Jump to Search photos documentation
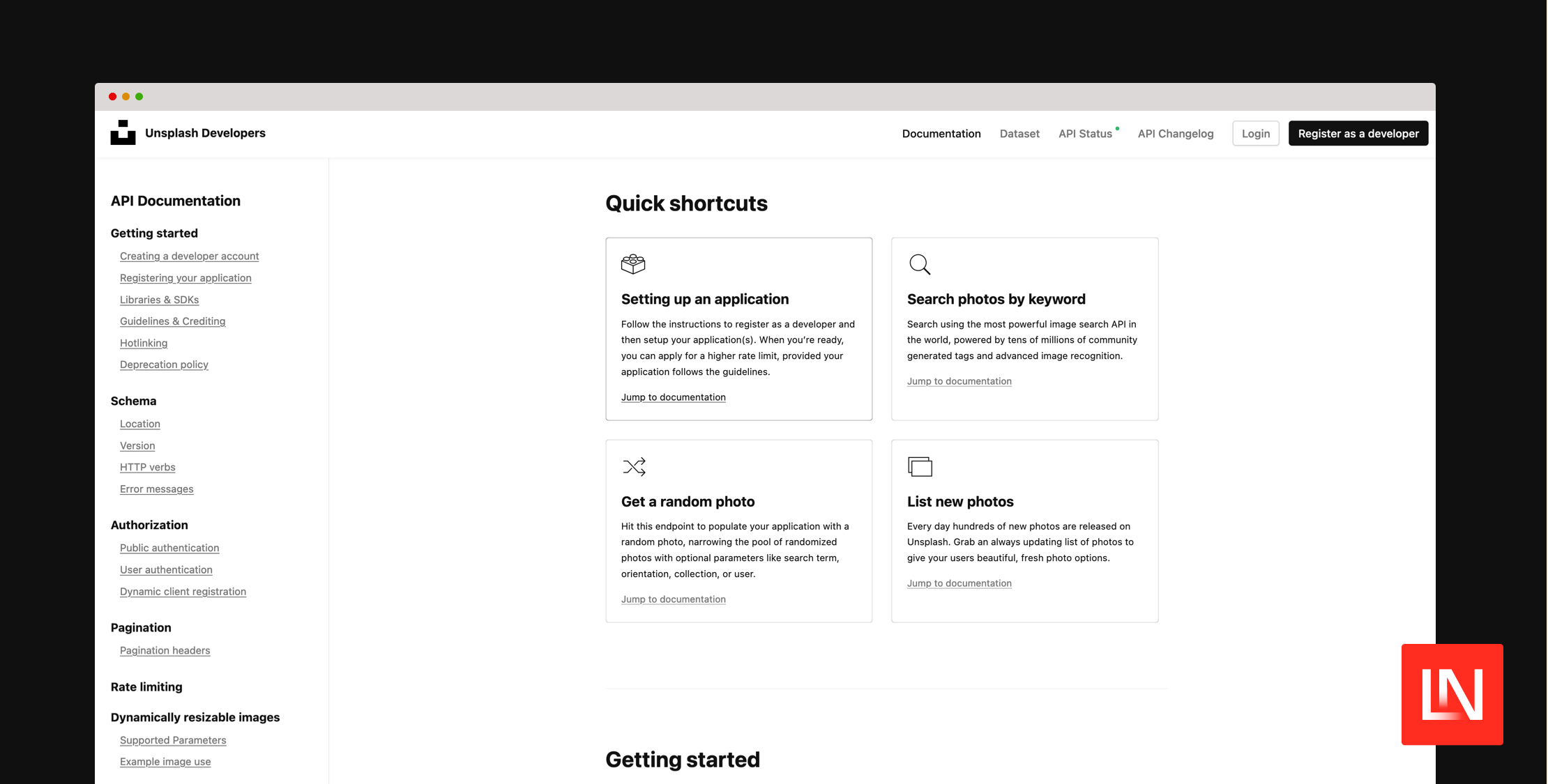The image size is (1548, 784). pyautogui.click(x=959, y=380)
